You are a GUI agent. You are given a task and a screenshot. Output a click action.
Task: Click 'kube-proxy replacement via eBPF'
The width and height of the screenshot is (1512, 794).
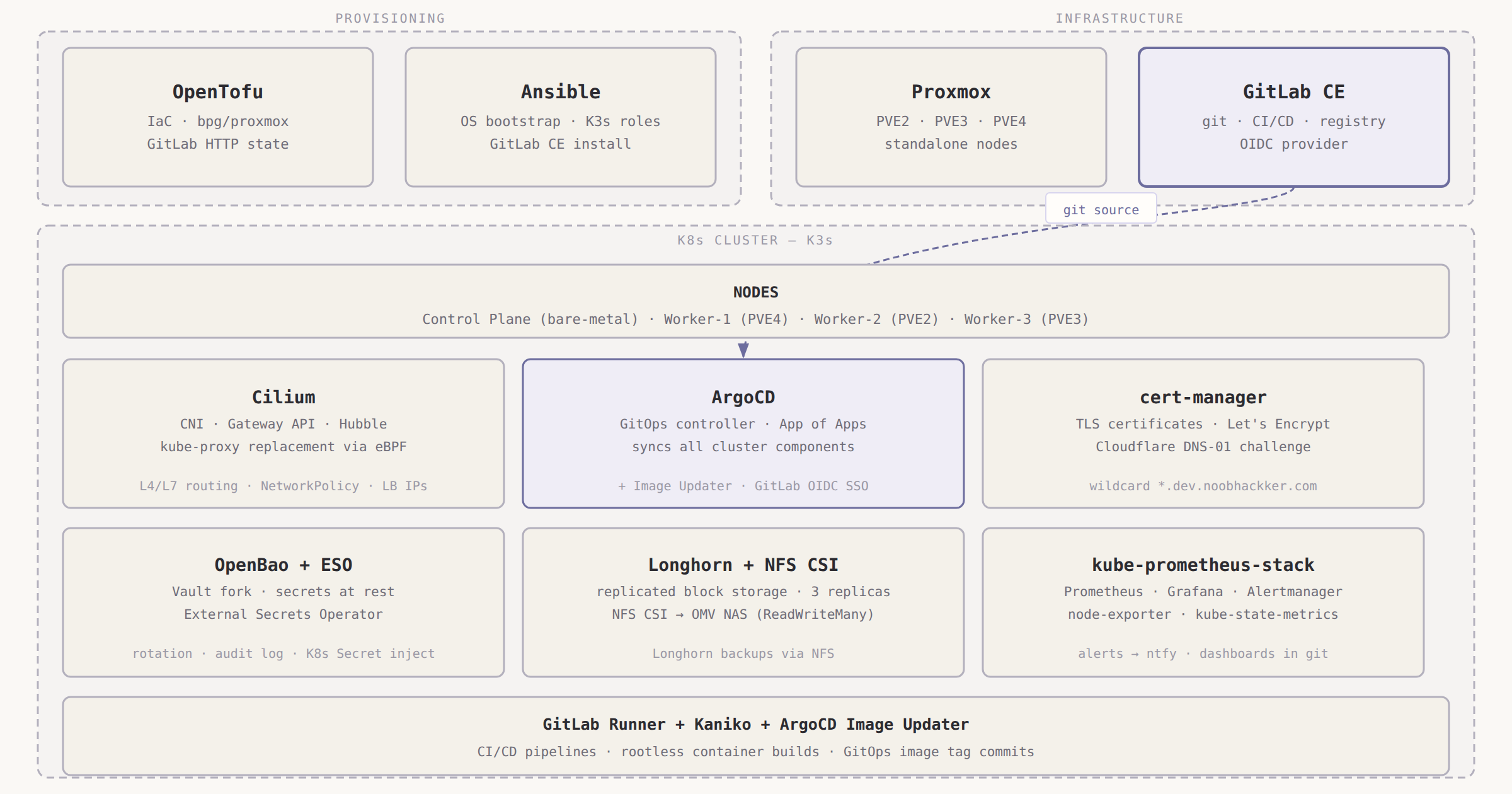pyautogui.click(x=283, y=447)
